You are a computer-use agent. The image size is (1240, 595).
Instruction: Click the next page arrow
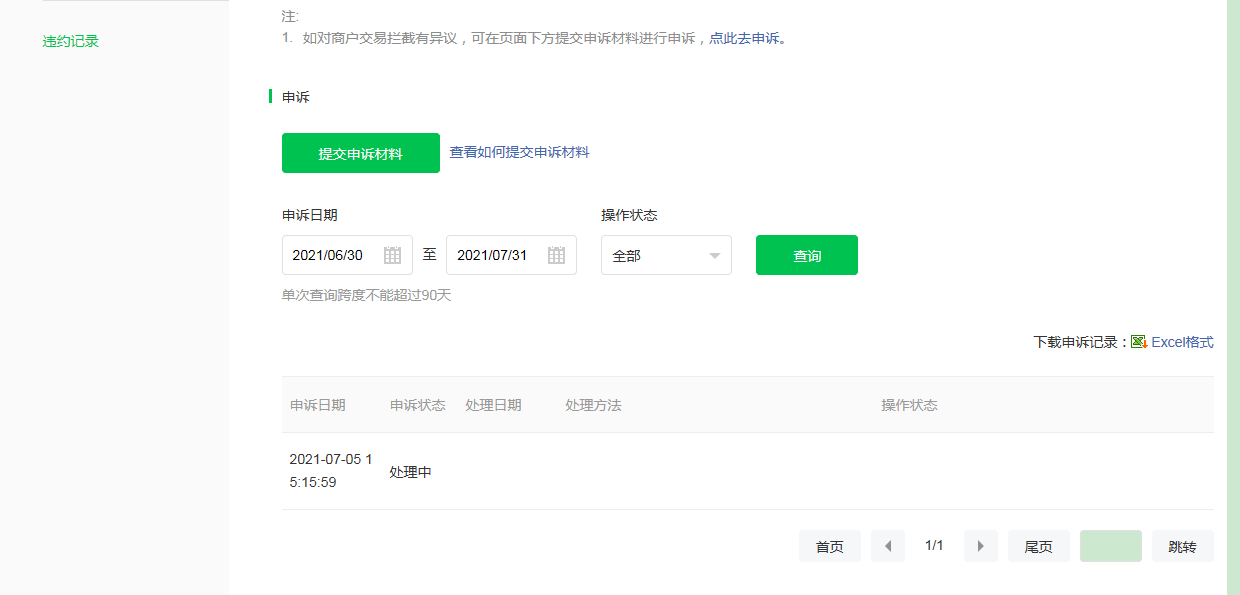click(981, 546)
